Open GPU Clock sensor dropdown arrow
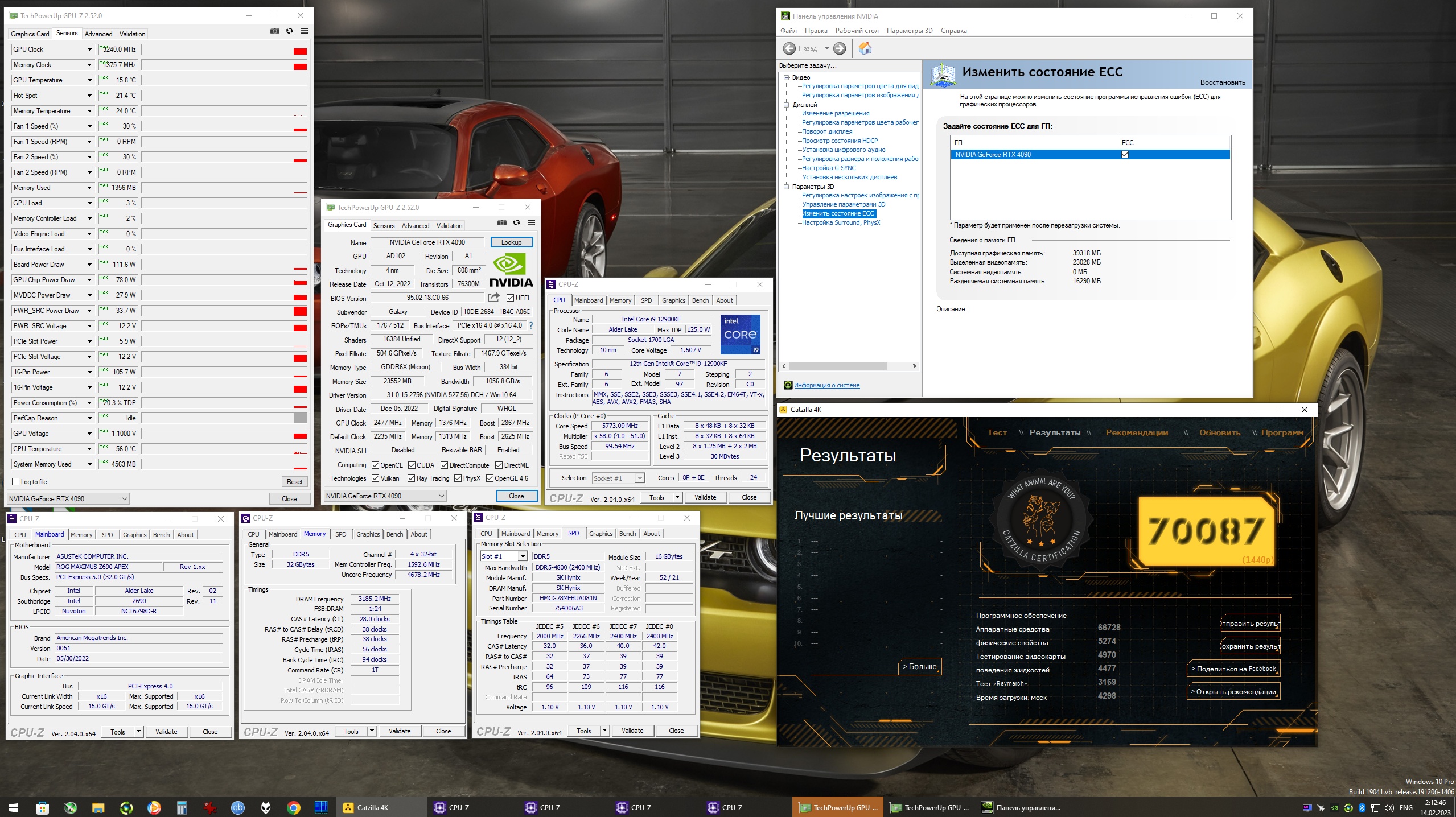This screenshot has width=1456, height=817. (89, 49)
